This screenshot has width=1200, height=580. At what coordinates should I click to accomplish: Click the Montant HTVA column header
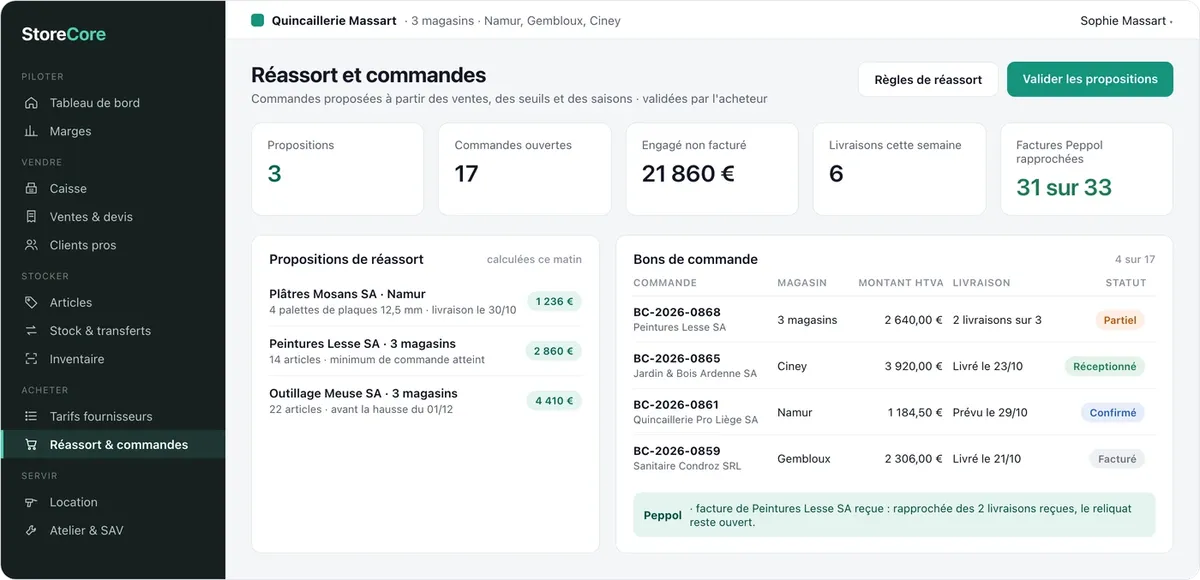coord(901,283)
